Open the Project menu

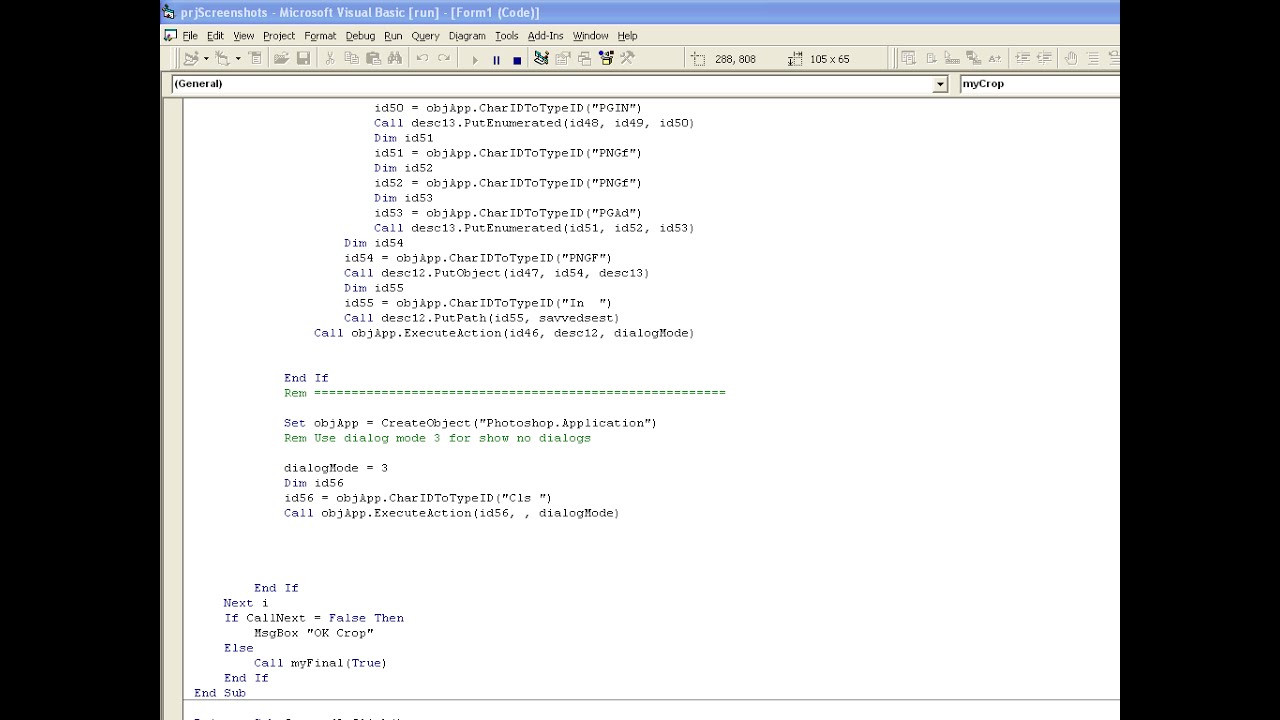pyautogui.click(x=279, y=36)
